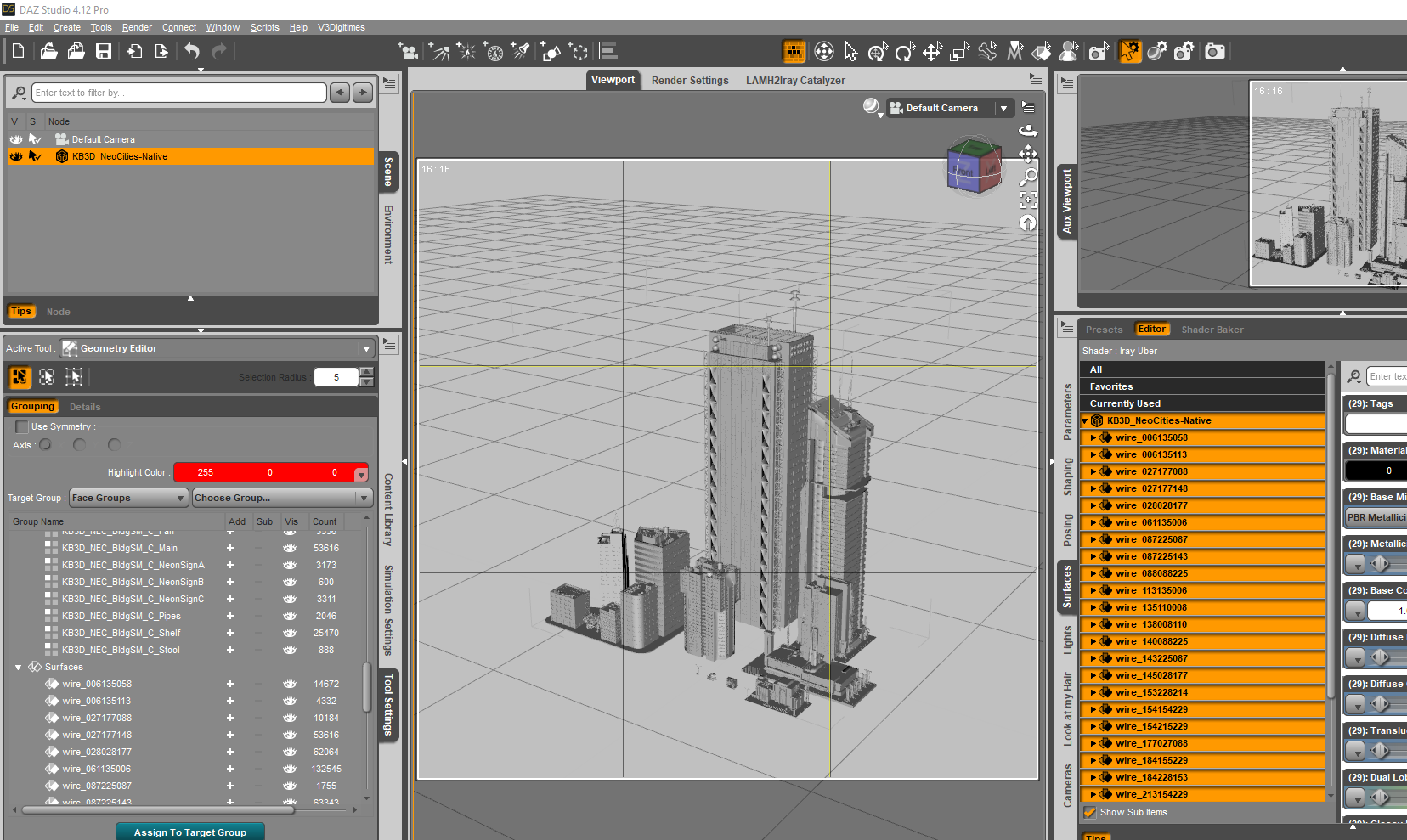Viewport: 1407px width, 840px height.
Task: Click the Assign To Target Group button
Action: pyautogui.click(x=189, y=832)
